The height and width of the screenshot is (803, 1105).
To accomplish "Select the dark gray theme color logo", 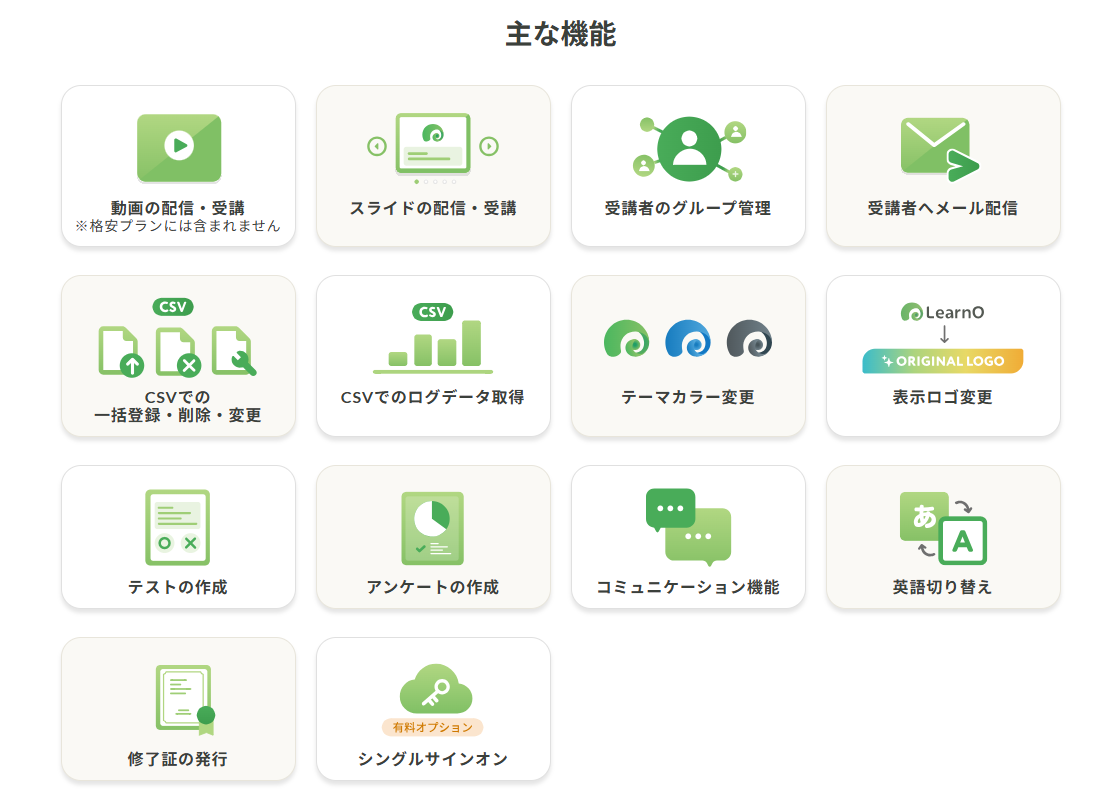I will click(749, 340).
